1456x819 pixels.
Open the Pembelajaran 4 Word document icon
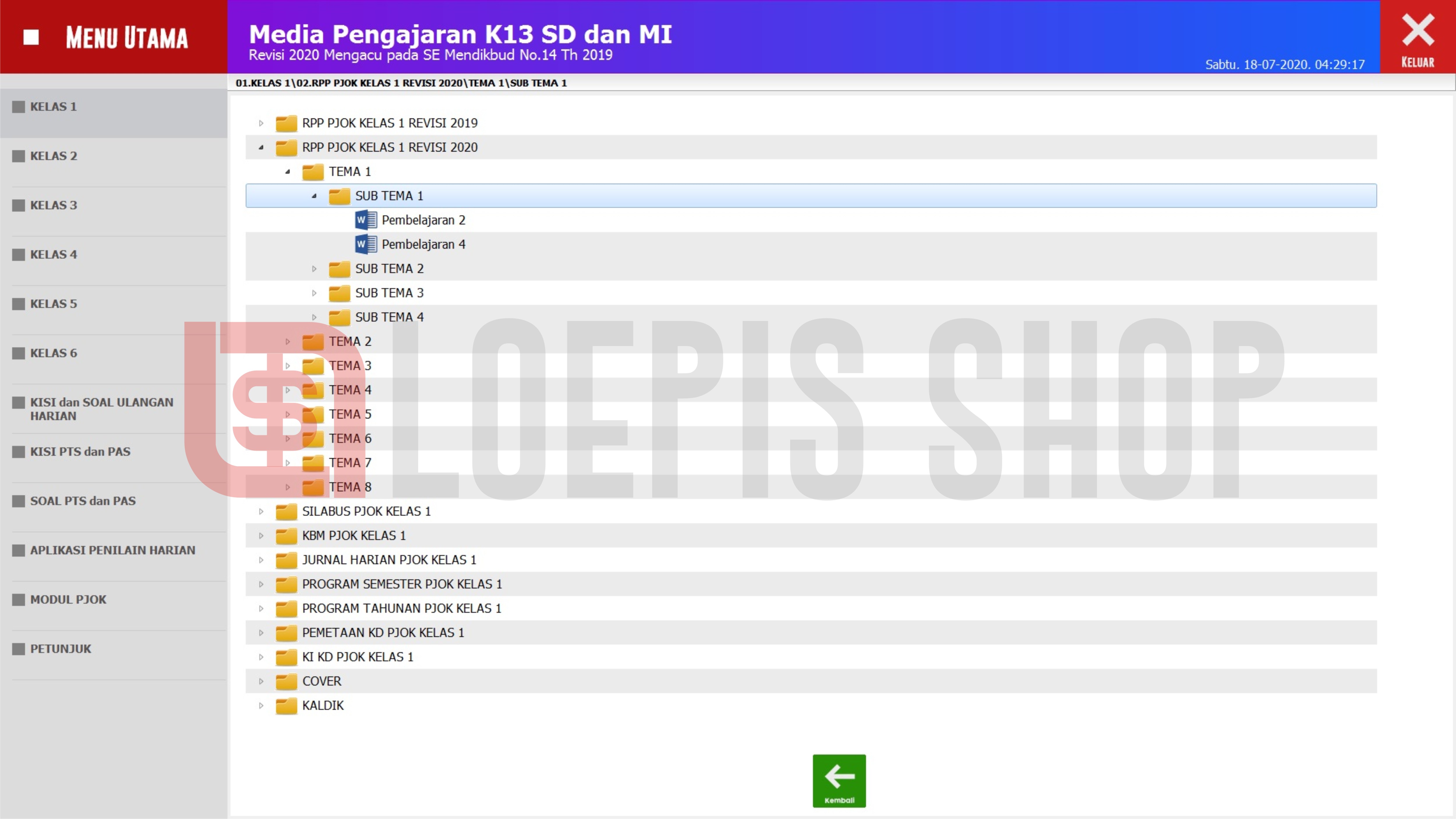point(366,244)
